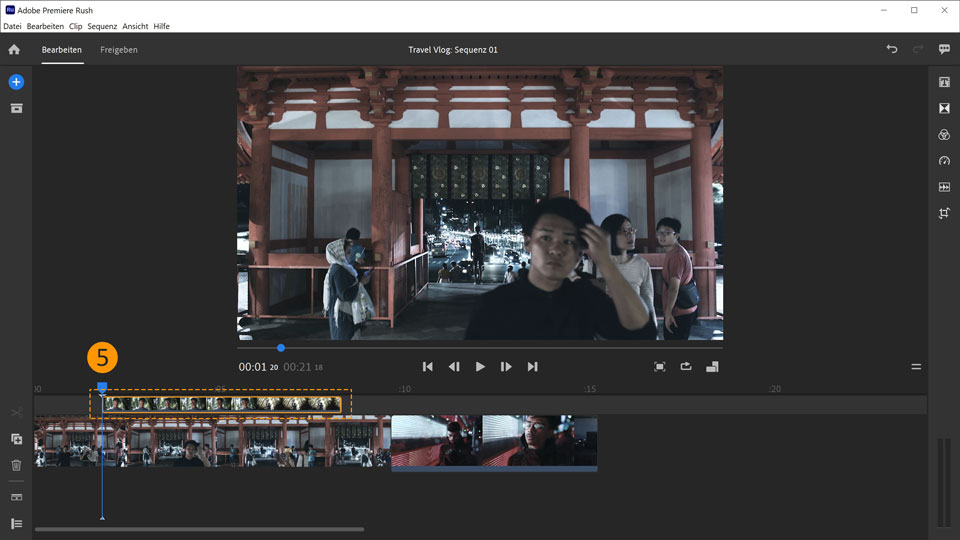Open the feedback speech bubble icon
This screenshot has width=960, height=540.
coord(944,49)
